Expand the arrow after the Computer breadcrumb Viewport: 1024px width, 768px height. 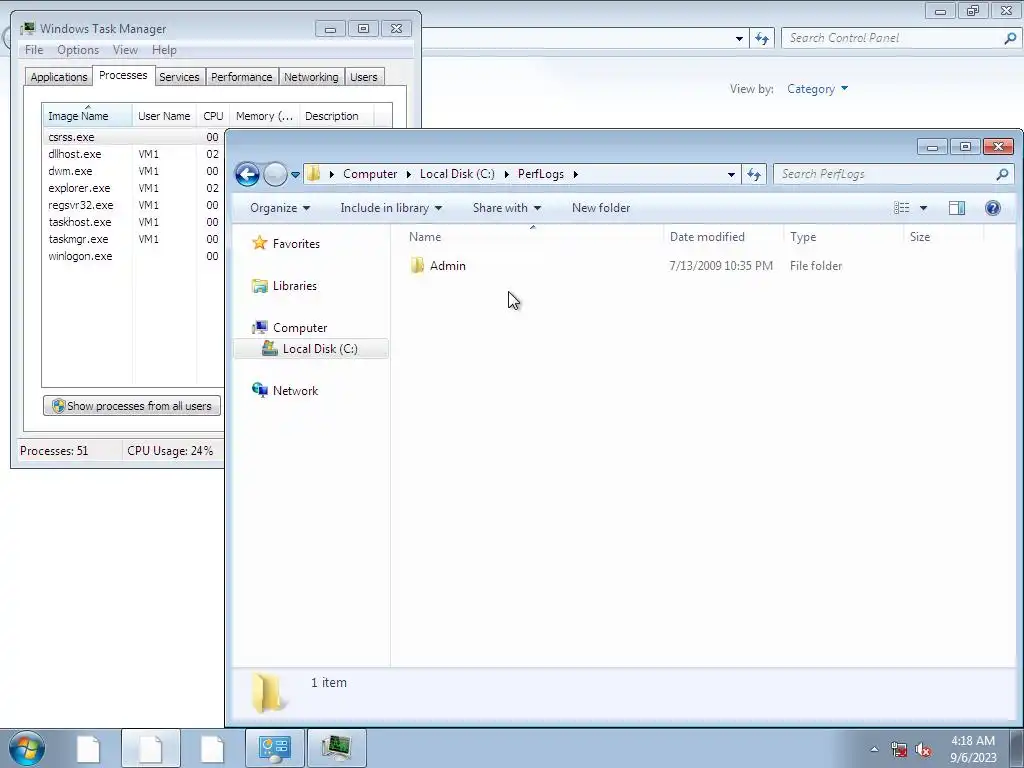tap(408, 174)
